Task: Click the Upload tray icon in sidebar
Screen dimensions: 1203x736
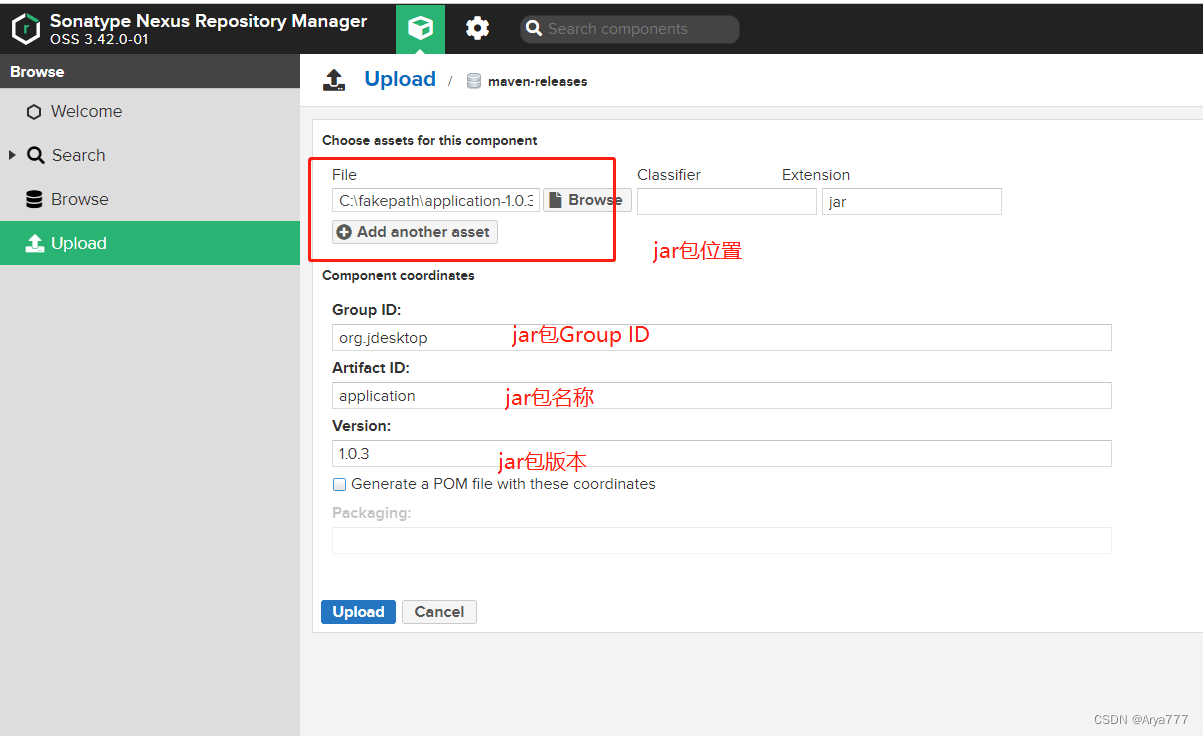Action: 35,243
